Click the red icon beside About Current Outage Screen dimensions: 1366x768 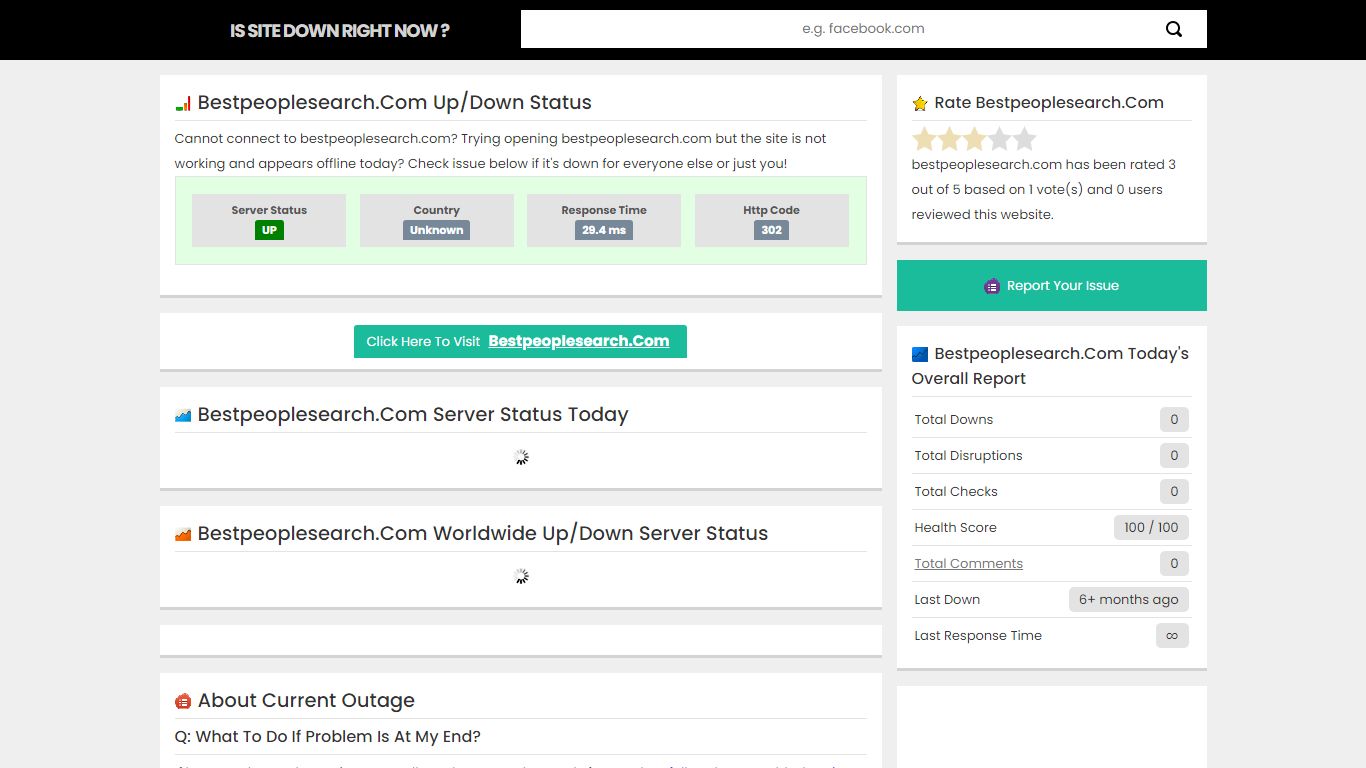pos(183,701)
